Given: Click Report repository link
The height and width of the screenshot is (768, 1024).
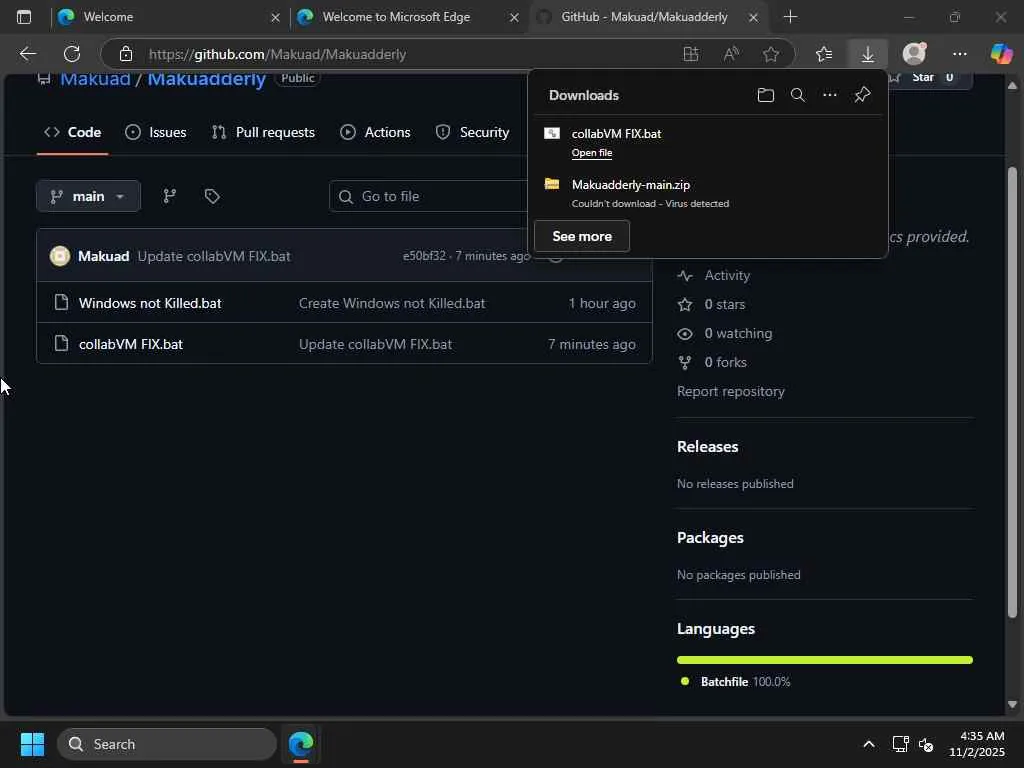Looking at the screenshot, I should [731, 391].
